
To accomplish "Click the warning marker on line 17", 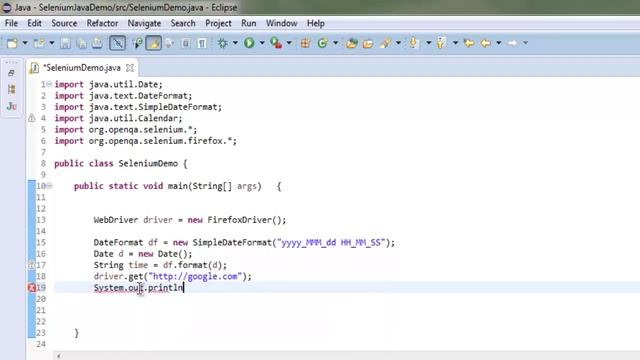I will 31,265.
